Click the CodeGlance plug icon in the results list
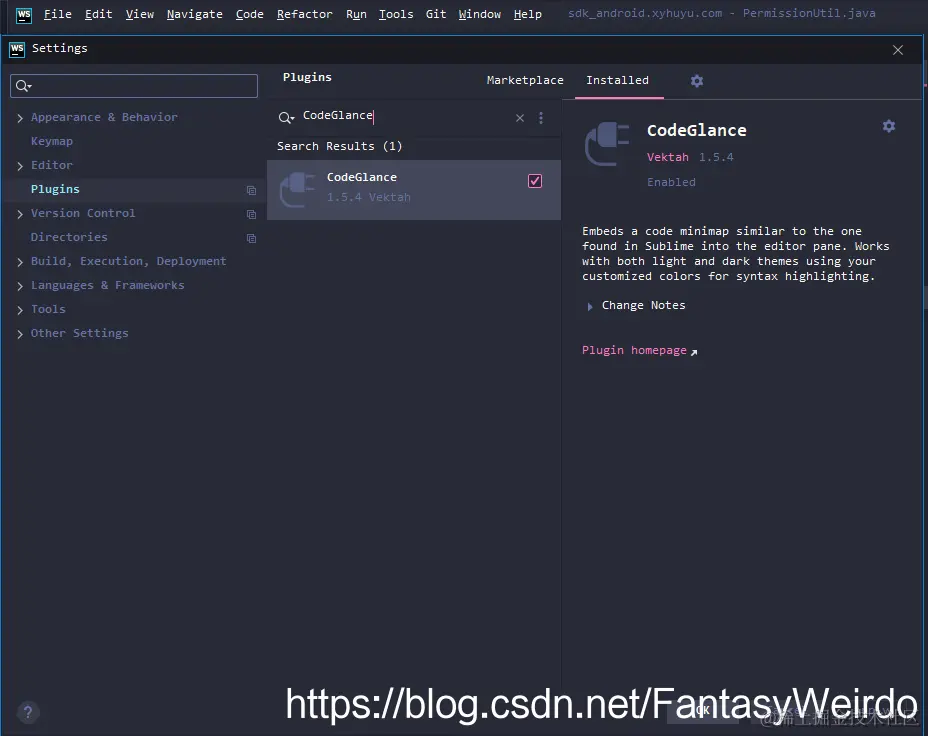The image size is (928, 736). (297, 189)
